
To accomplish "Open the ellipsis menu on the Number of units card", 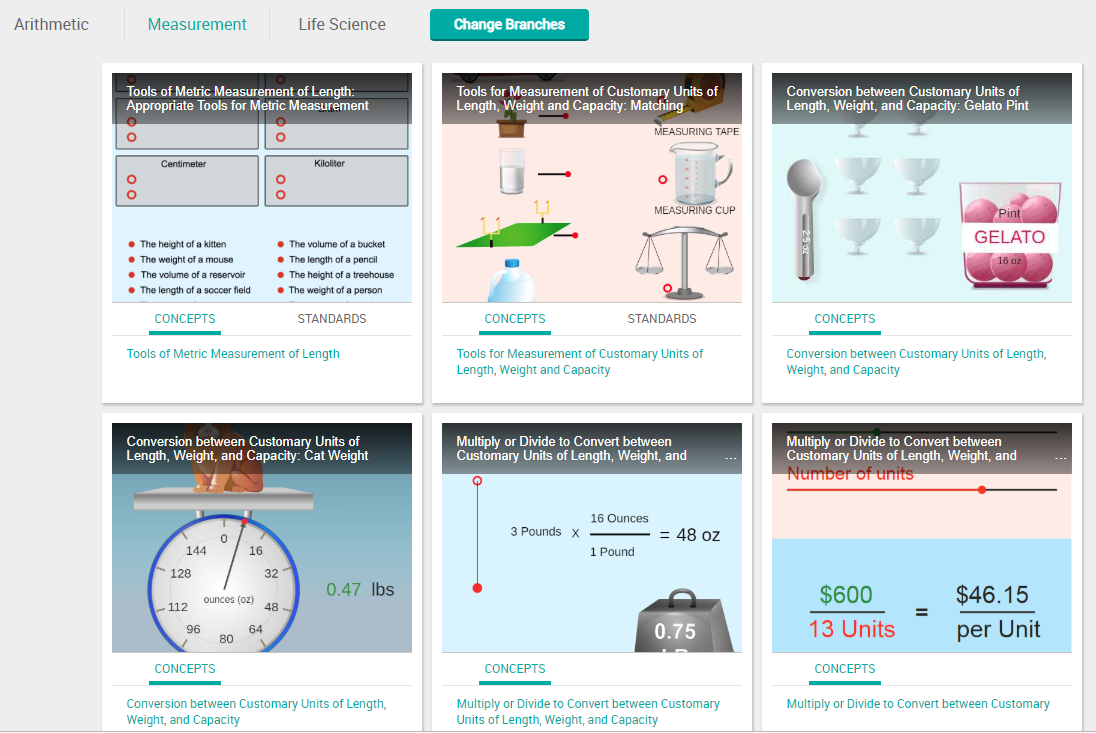I will coord(1061,457).
